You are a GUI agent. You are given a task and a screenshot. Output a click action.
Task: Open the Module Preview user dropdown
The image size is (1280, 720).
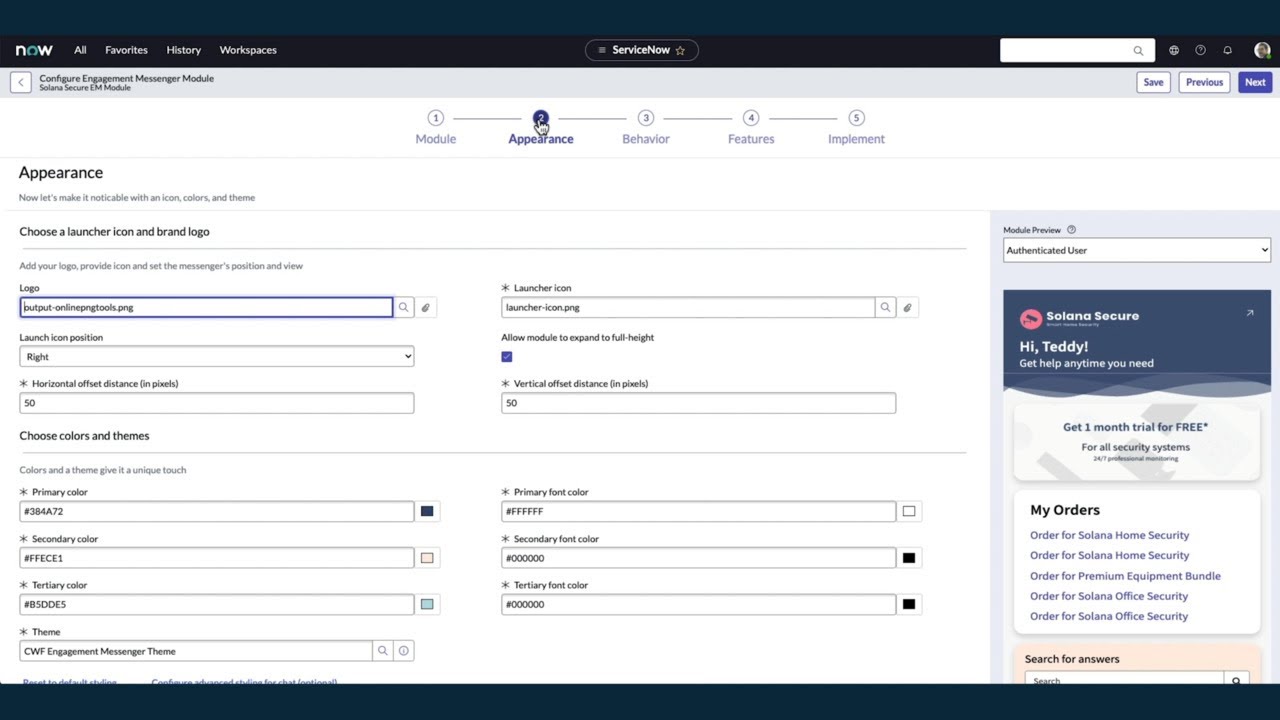click(x=1137, y=250)
